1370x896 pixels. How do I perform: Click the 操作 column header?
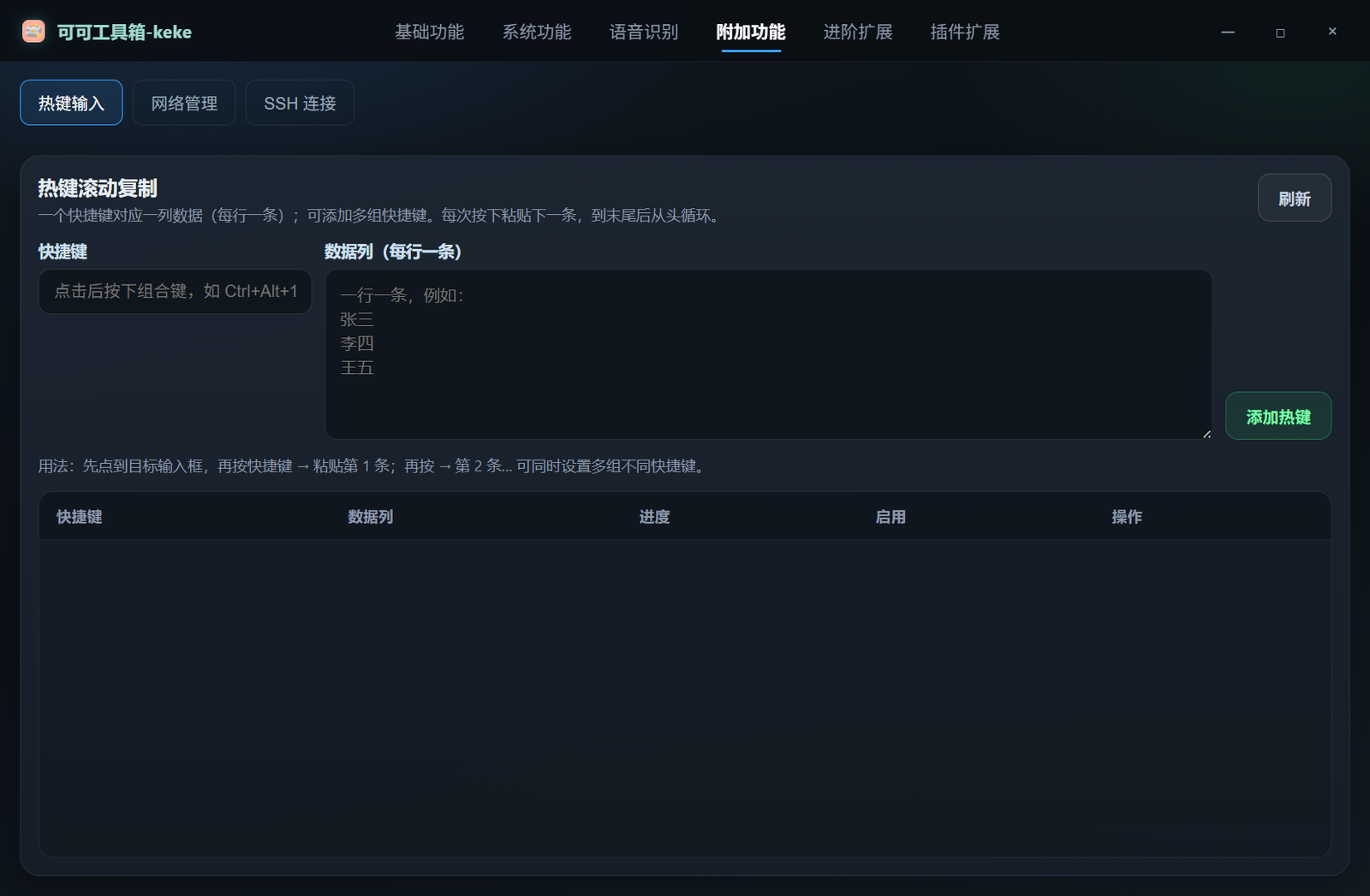pyautogui.click(x=1127, y=517)
